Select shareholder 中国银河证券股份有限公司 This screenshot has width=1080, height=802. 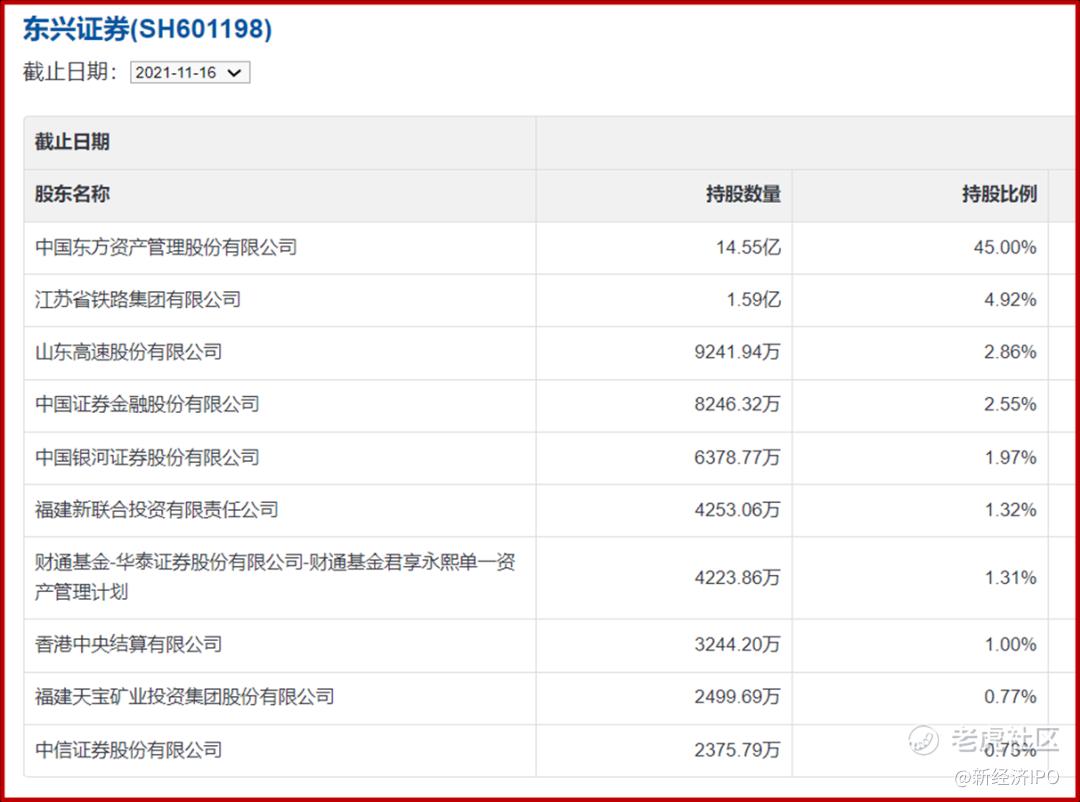pyautogui.click(x=147, y=457)
